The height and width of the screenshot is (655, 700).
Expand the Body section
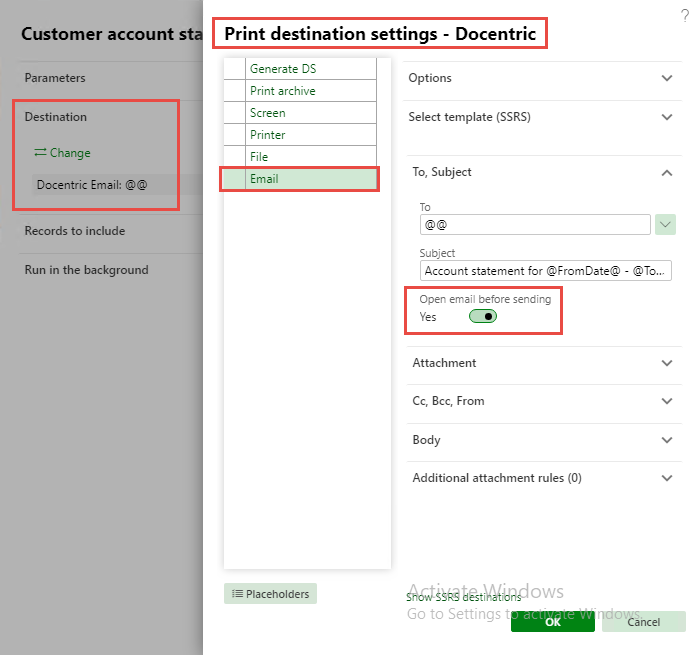click(x=667, y=440)
